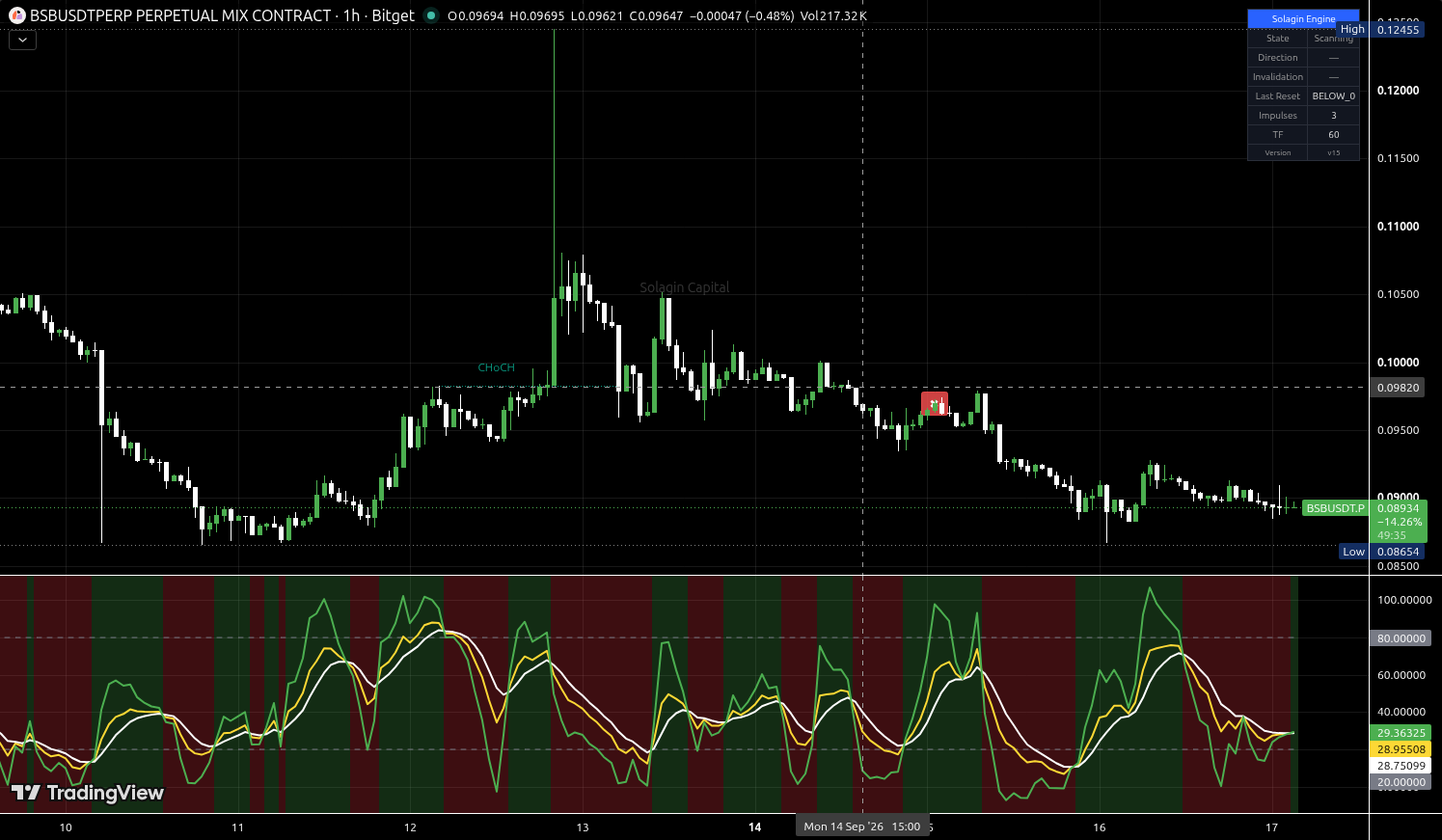Click the Low 0.08654 price label
Viewport: 1442px width, 840px height.
click(x=1381, y=552)
